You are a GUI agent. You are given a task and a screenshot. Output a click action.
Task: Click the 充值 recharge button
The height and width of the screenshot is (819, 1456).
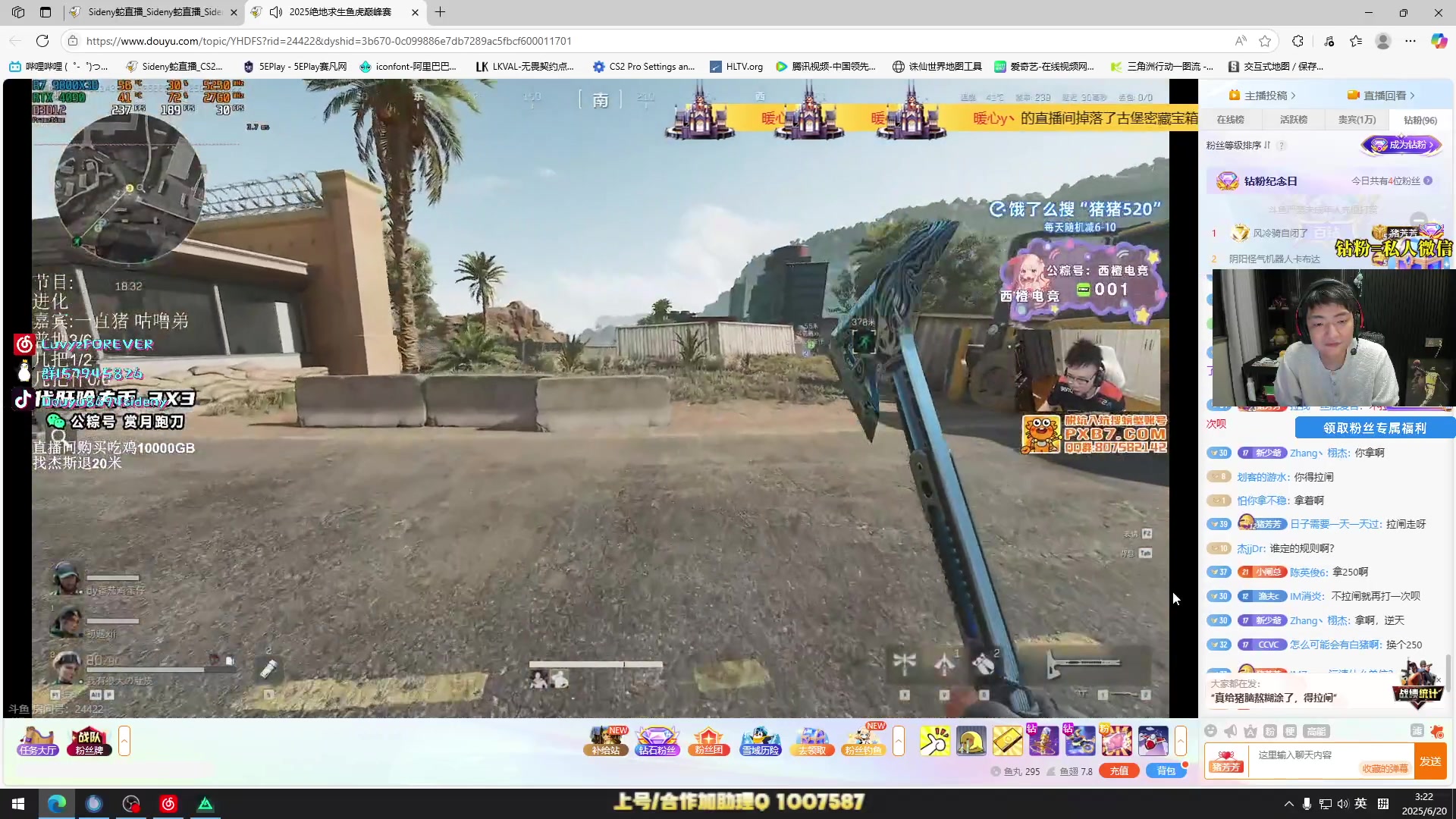pyautogui.click(x=1119, y=771)
